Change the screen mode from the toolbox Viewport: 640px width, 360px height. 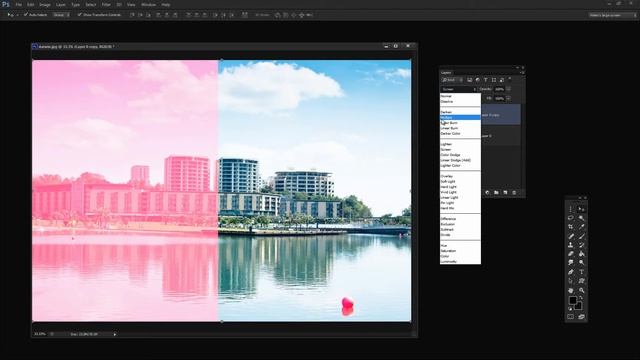(x=581, y=317)
